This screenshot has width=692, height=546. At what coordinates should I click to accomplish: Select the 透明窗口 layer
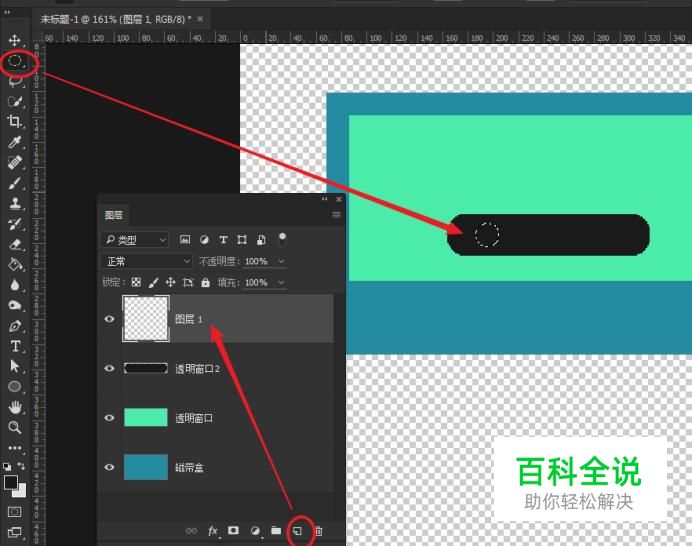[x=218, y=418]
